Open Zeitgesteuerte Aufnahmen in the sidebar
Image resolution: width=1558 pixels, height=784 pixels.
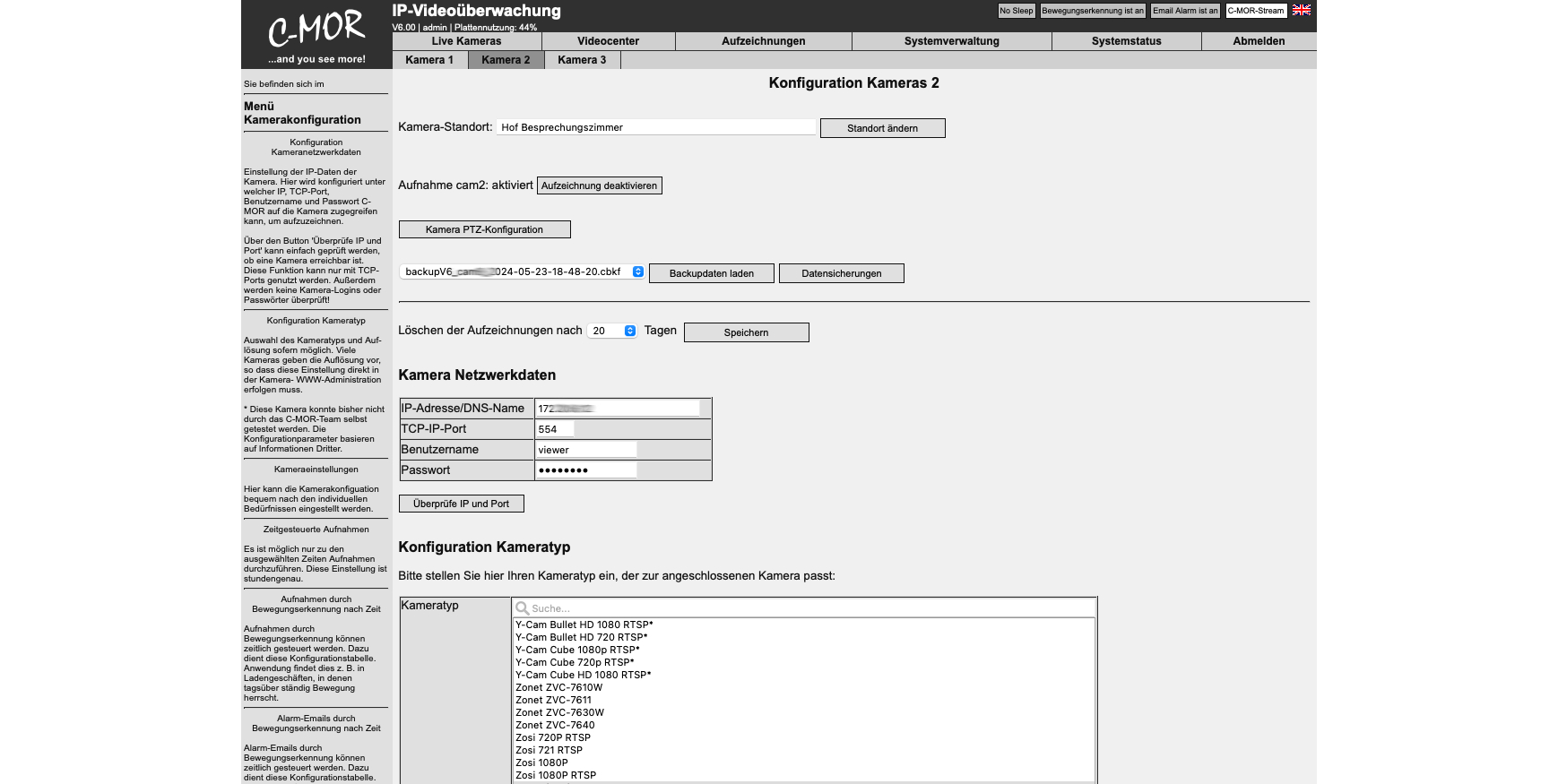(x=316, y=530)
